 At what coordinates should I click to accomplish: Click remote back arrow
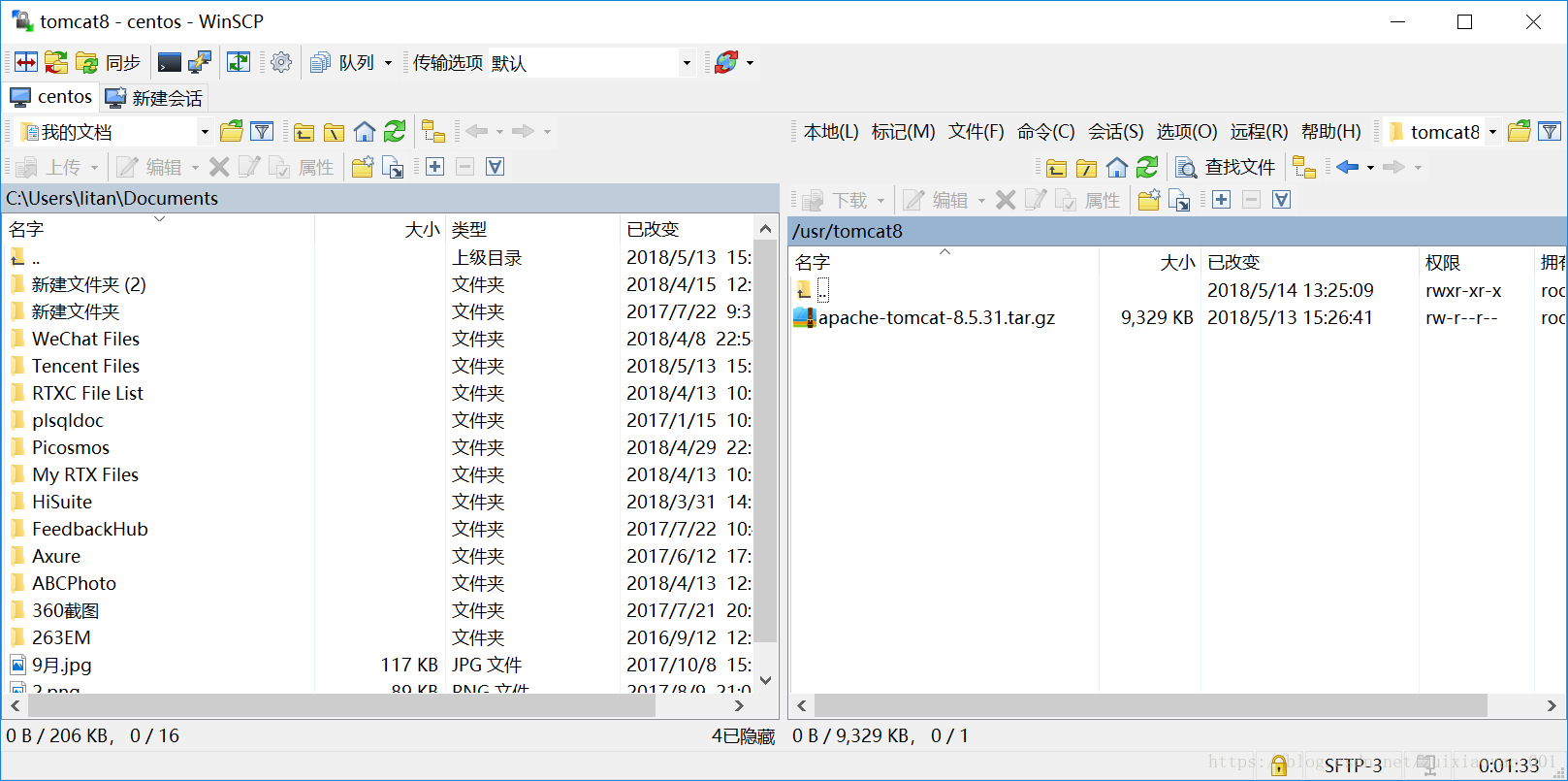[x=1347, y=167]
